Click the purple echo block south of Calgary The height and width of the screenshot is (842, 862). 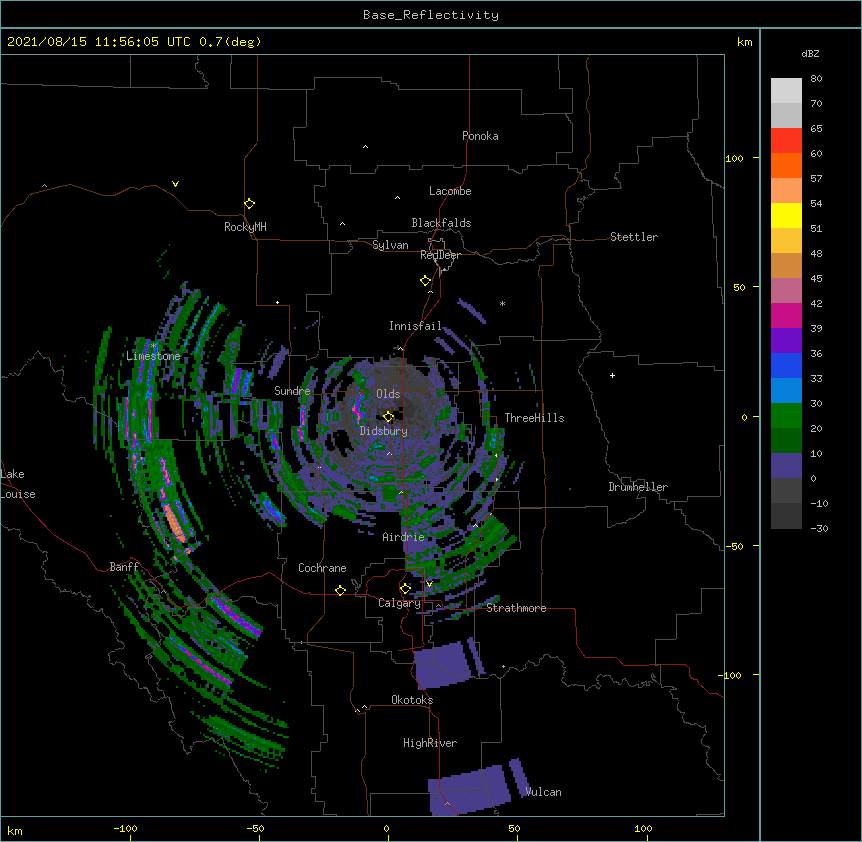pyautogui.click(x=443, y=664)
